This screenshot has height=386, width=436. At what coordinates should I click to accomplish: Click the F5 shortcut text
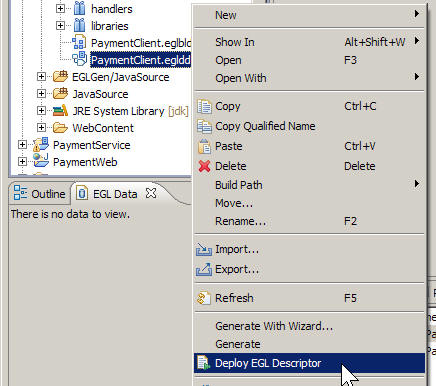pos(350,298)
